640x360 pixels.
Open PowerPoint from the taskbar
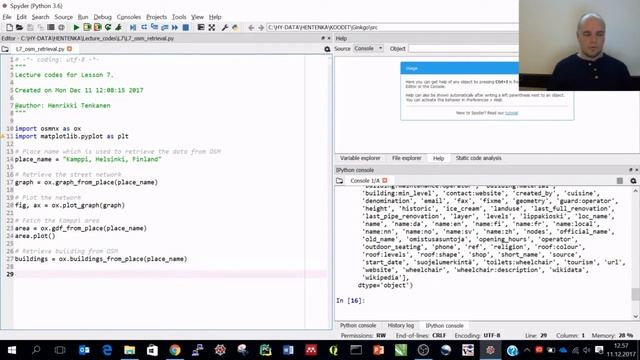378,350
